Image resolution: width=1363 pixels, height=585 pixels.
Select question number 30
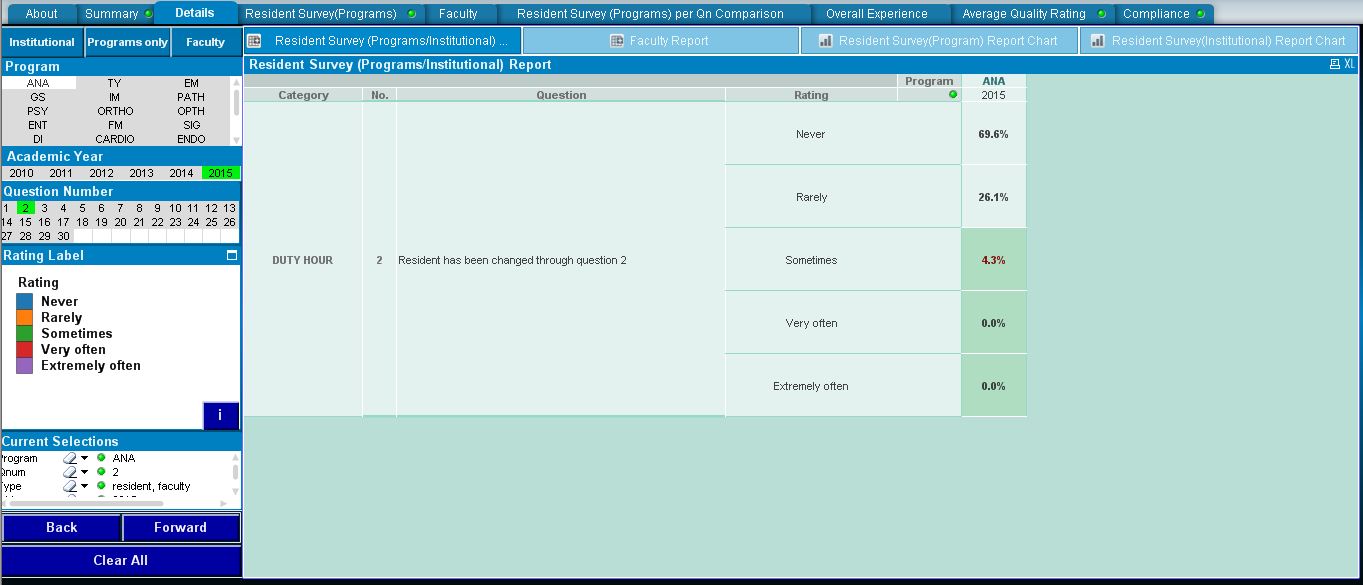tap(63, 236)
